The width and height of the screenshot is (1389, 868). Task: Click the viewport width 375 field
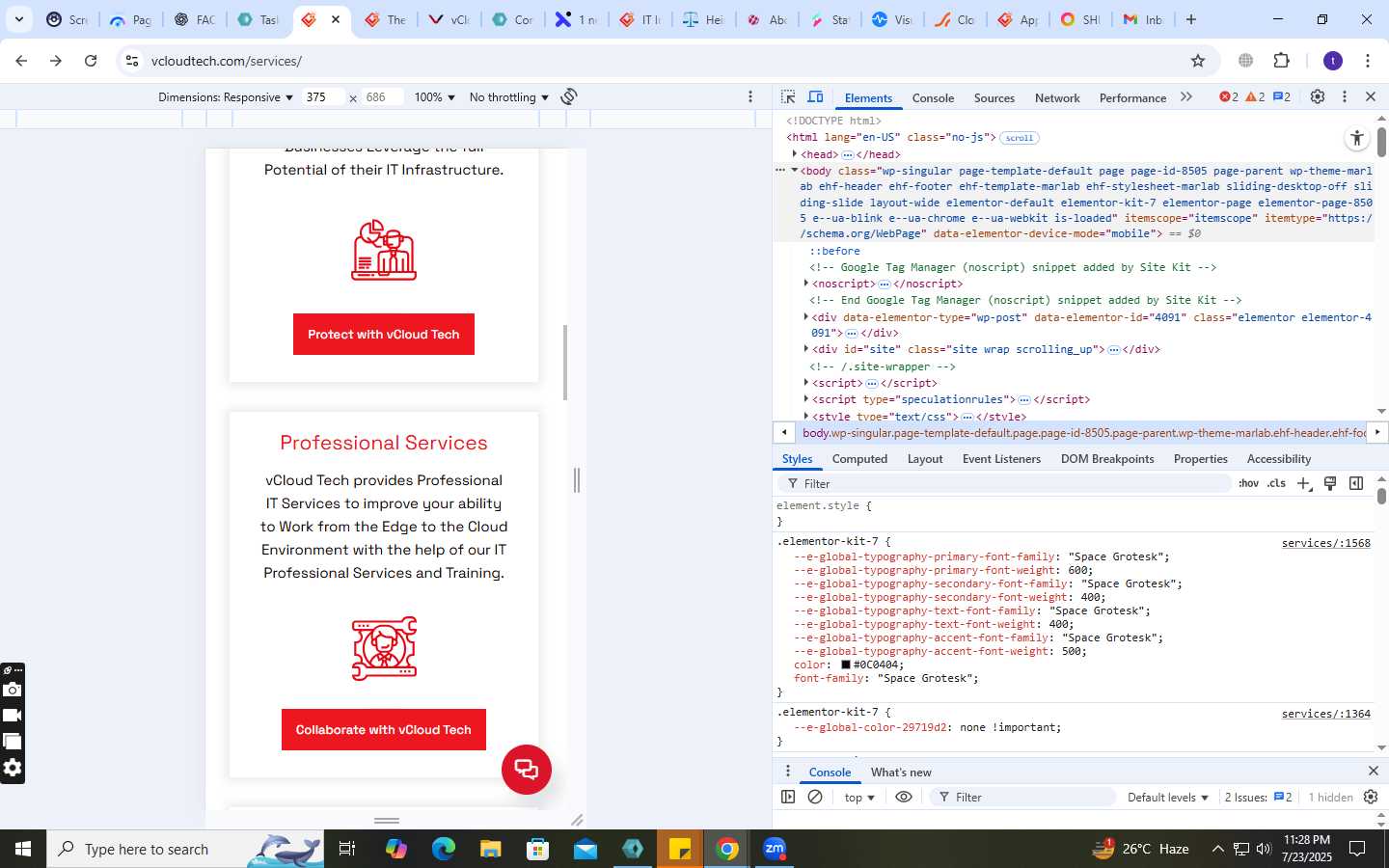coord(321,97)
